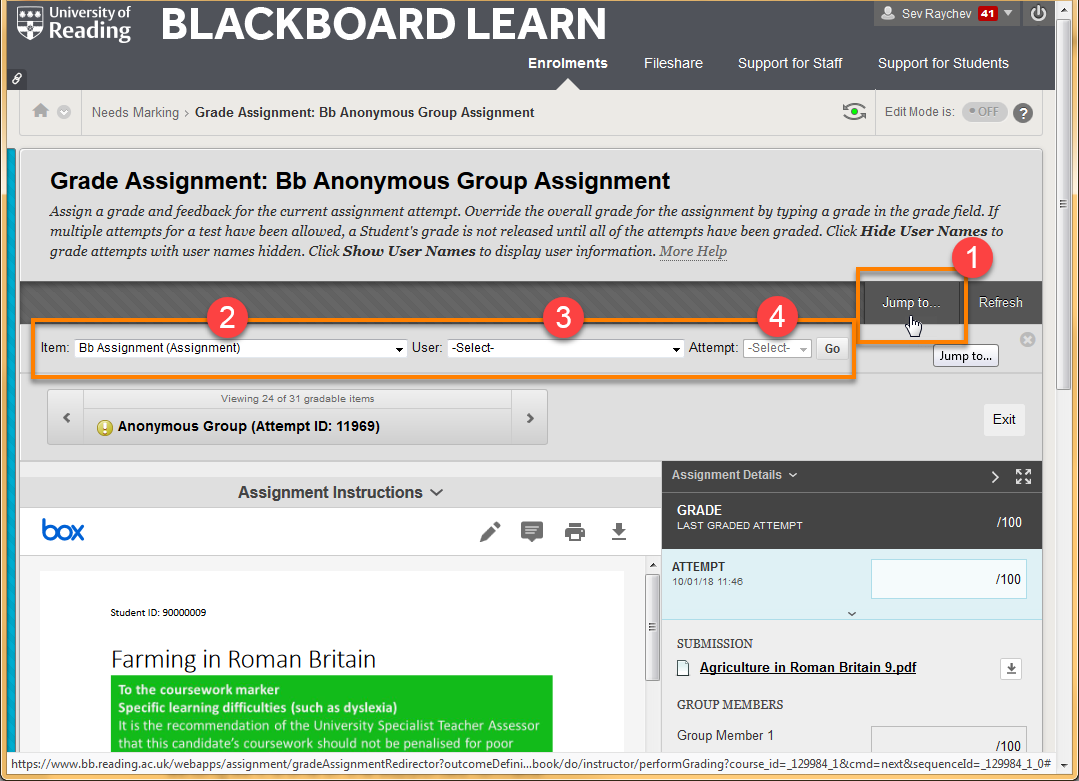Click the download icon in viewer toolbar
The height and width of the screenshot is (781, 1079).
pyautogui.click(x=619, y=531)
